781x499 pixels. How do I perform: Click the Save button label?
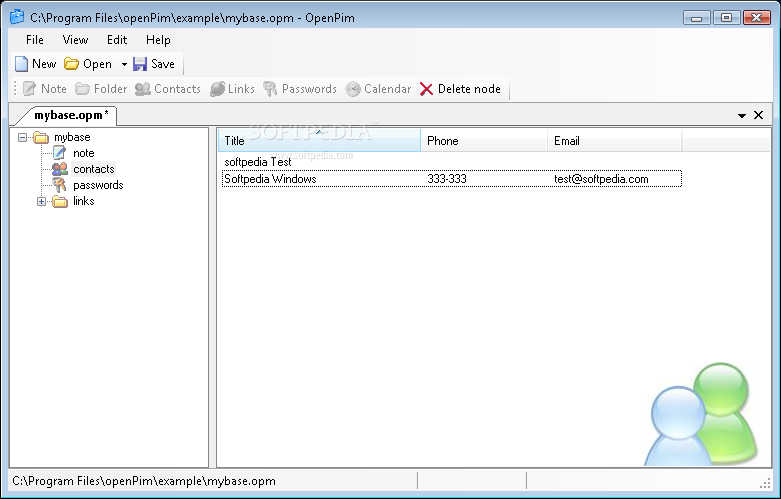163,64
